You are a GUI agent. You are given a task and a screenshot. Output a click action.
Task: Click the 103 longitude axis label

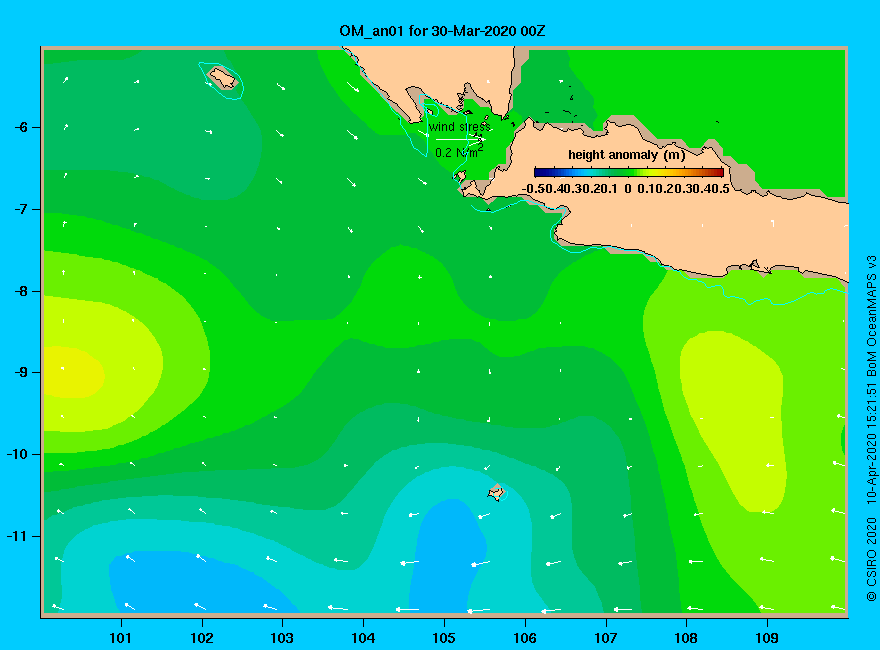coord(282,638)
